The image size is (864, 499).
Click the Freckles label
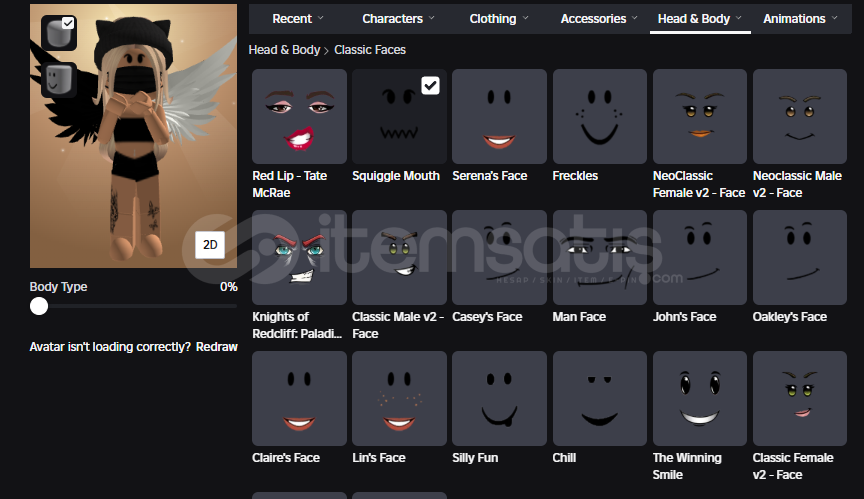coord(575,176)
